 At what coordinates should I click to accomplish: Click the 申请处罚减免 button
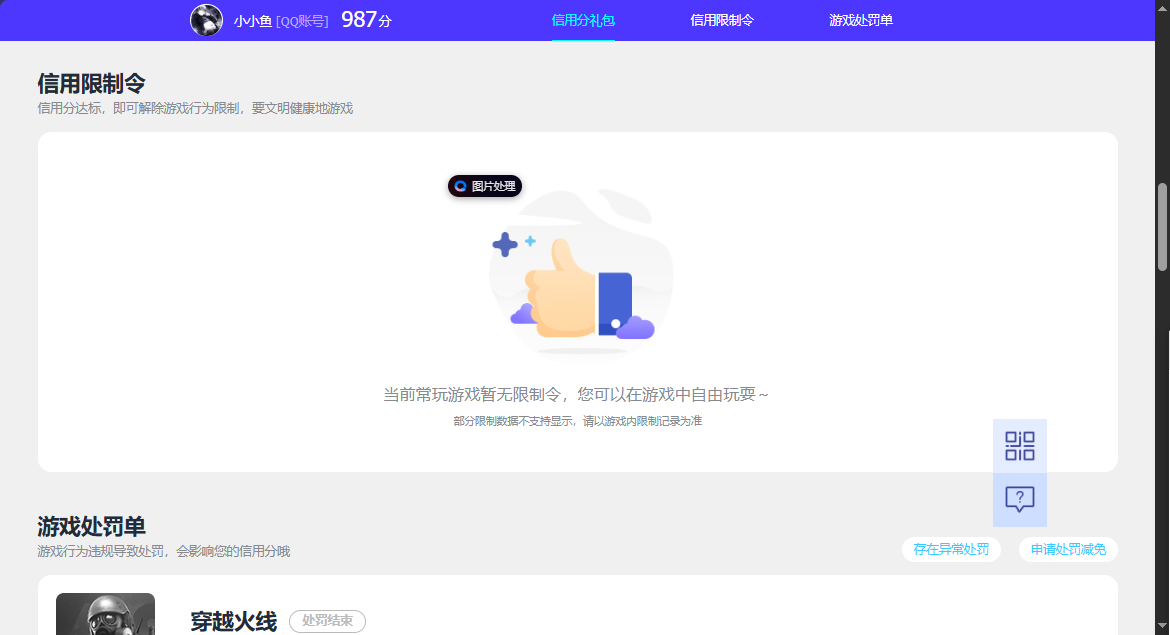(1069, 549)
